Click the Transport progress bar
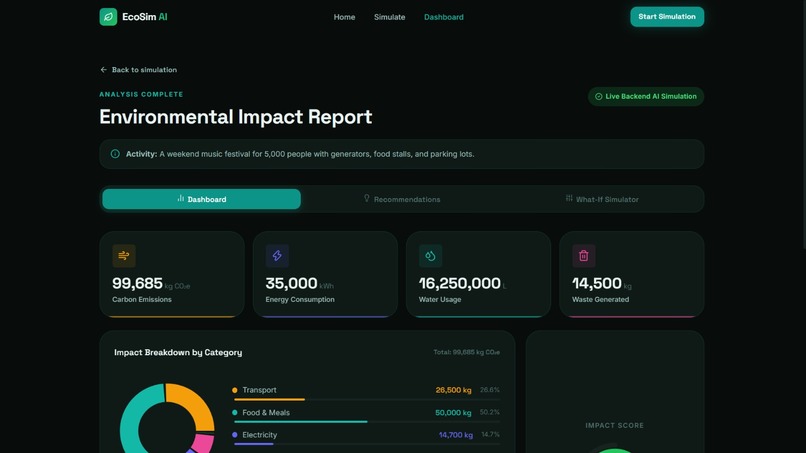This screenshot has width=806, height=453. [x=367, y=400]
